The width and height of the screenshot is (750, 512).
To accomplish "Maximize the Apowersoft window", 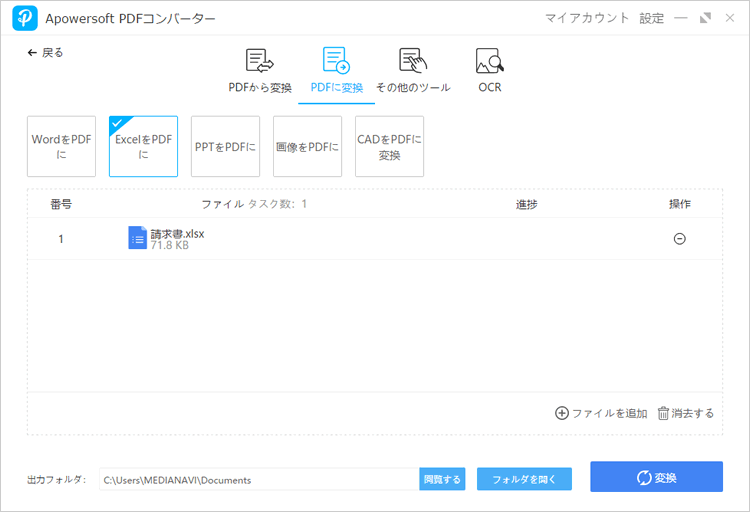I will 705,18.
